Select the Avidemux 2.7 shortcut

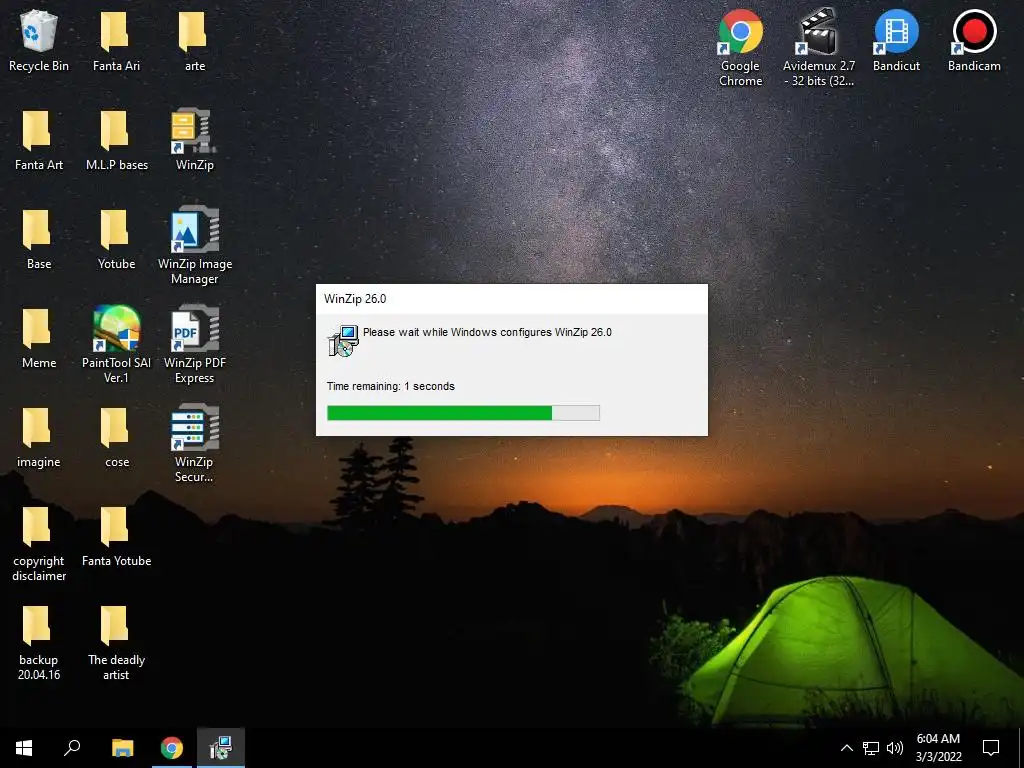(x=818, y=47)
